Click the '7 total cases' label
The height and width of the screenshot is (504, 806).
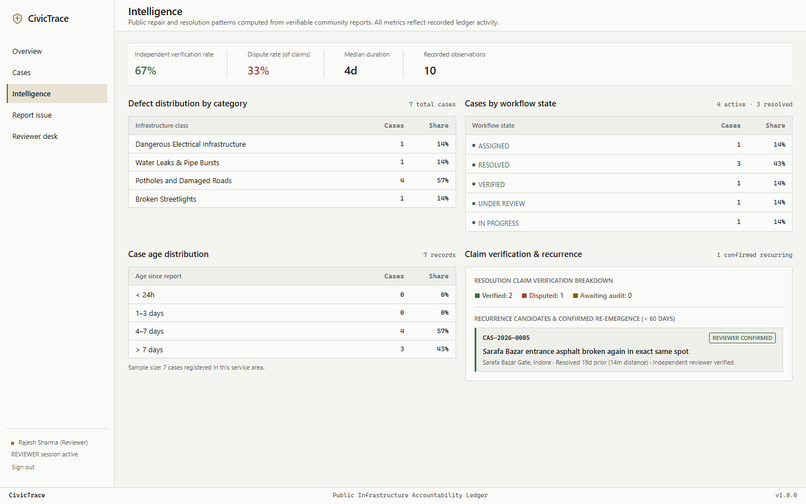[432, 104]
